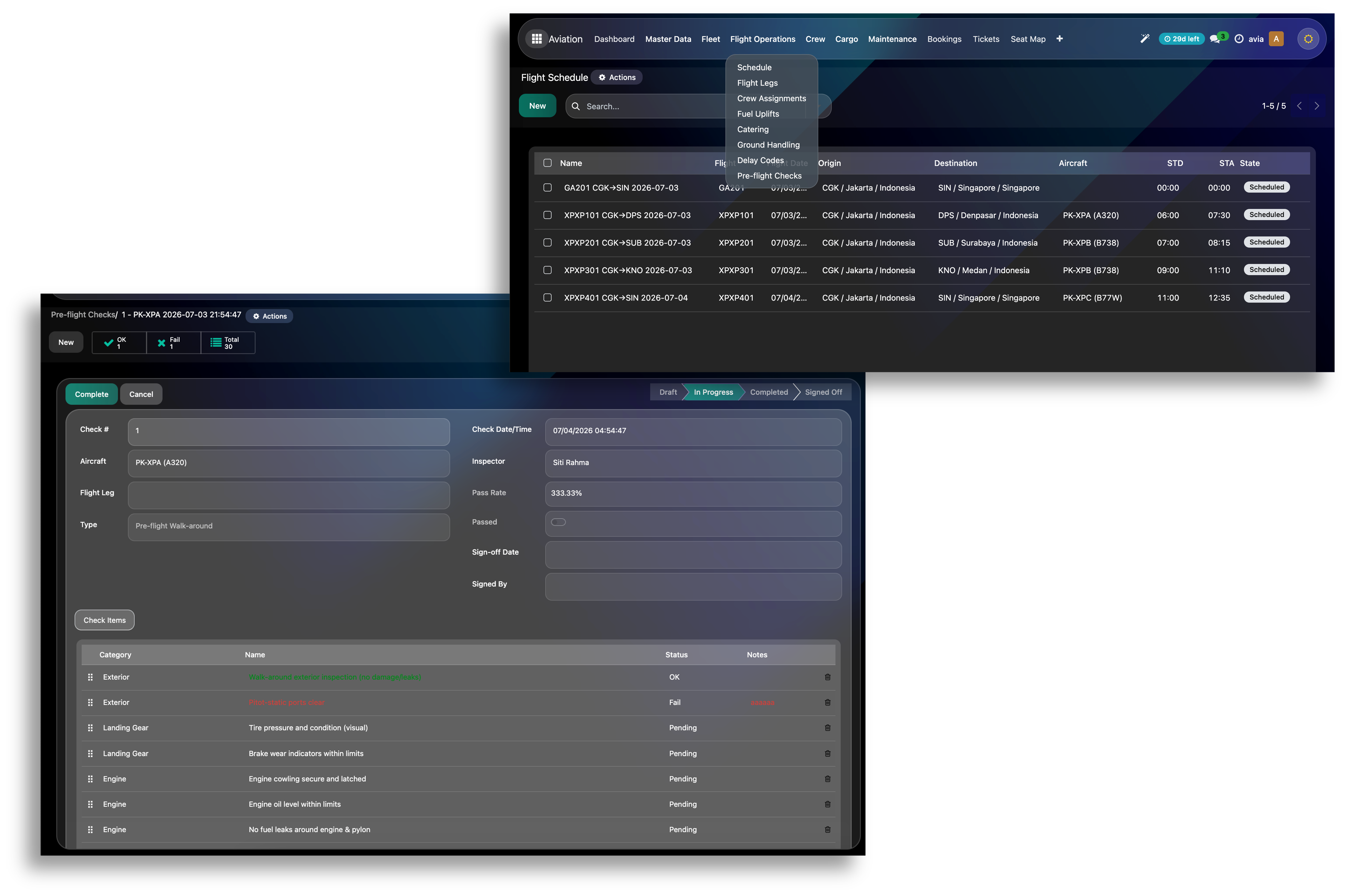Go to next page with right chevron
The width and height of the screenshot is (1348, 896).
tap(1317, 106)
